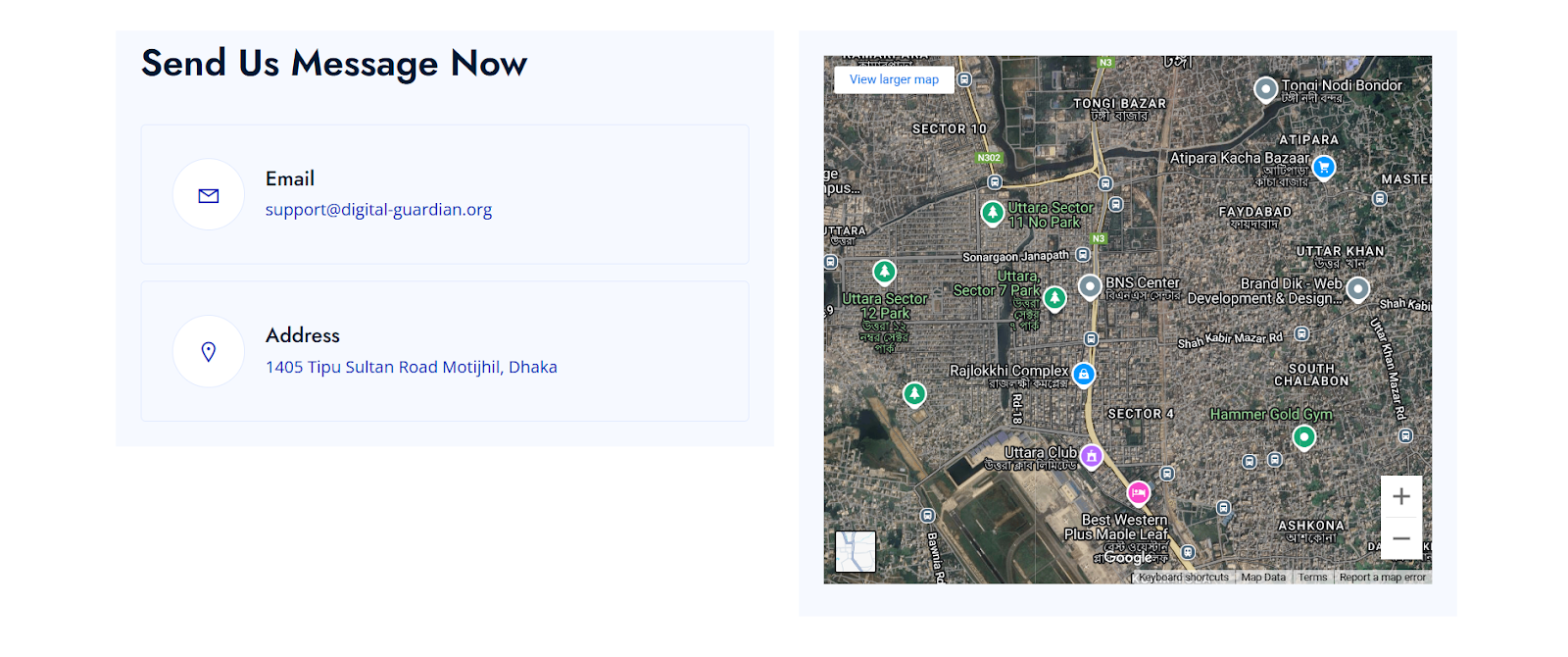The width and height of the screenshot is (1568, 657).
Task: Select Atipara Kacha Bazaar shopping pin
Action: tap(1324, 167)
